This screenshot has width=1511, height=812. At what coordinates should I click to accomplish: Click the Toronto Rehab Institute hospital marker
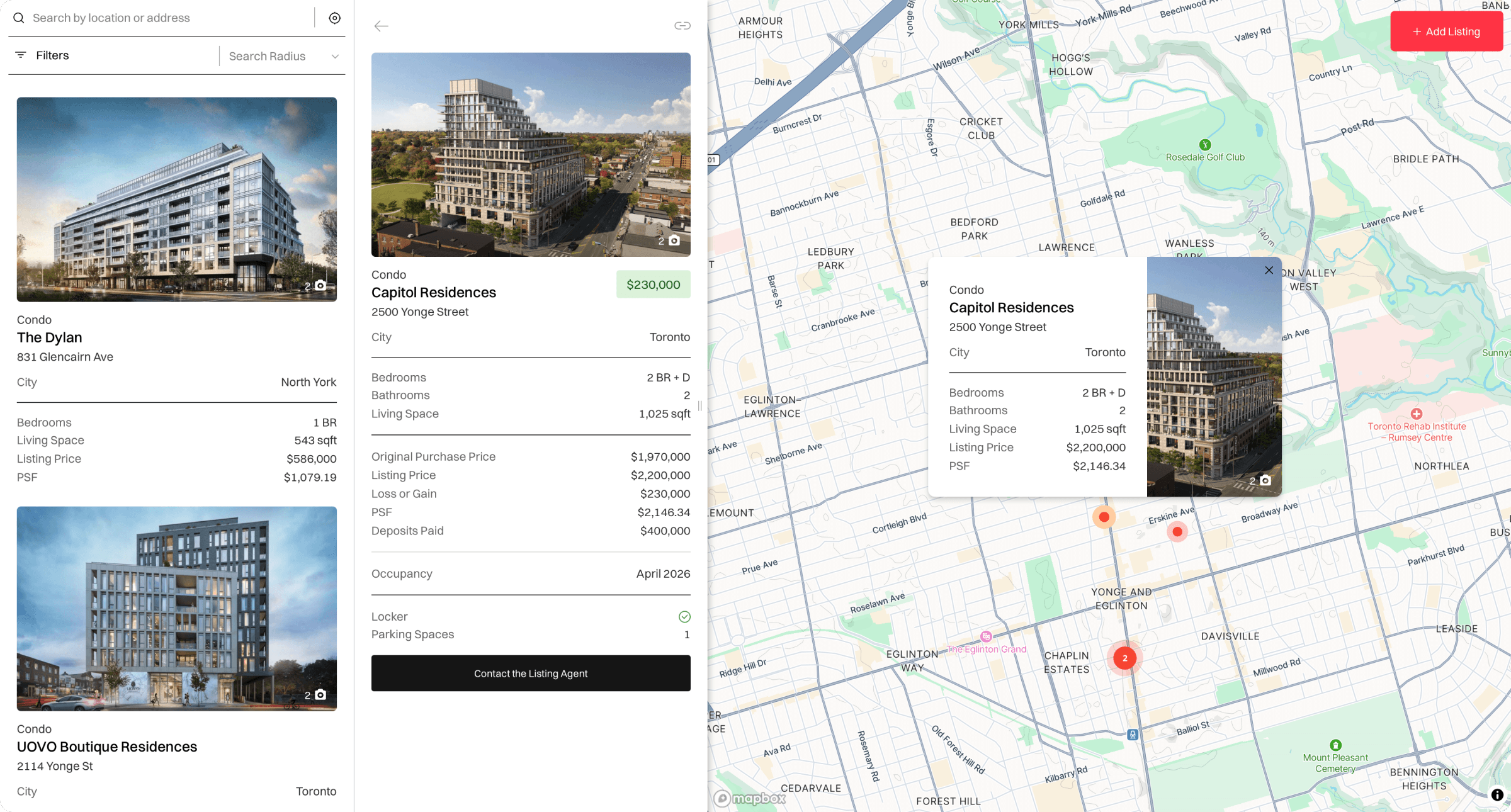coord(1417,414)
